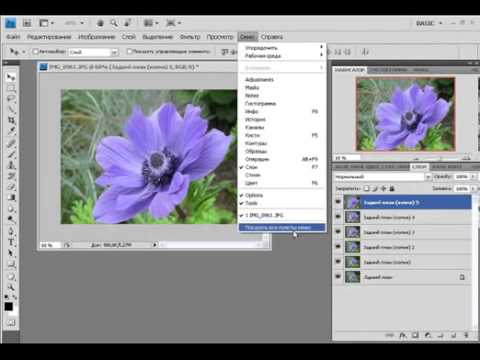
Task: Choose 'История' from the Window menu
Action: [x=281, y=119]
